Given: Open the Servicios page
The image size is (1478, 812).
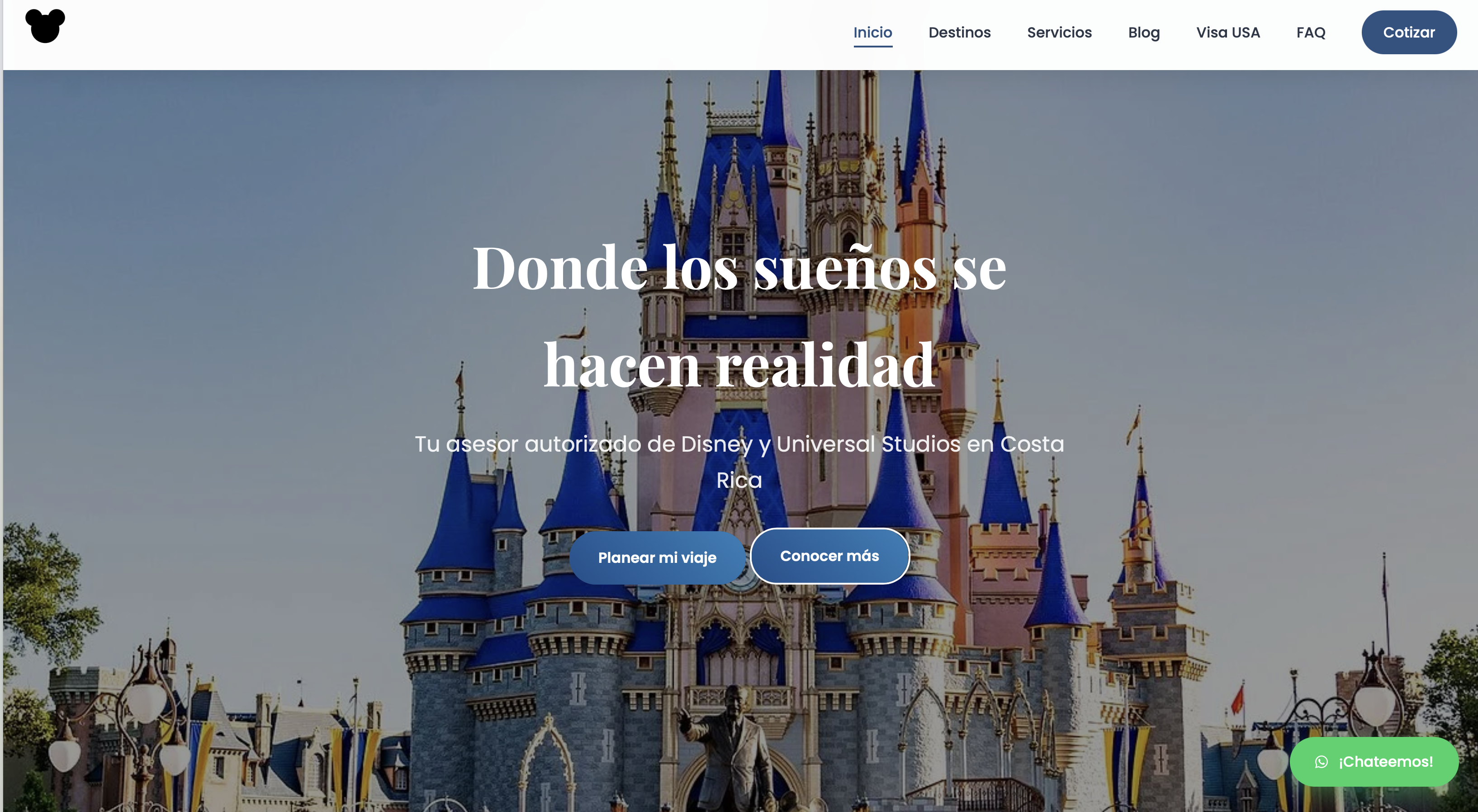Looking at the screenshot, I should click(x=1059, y=33).
